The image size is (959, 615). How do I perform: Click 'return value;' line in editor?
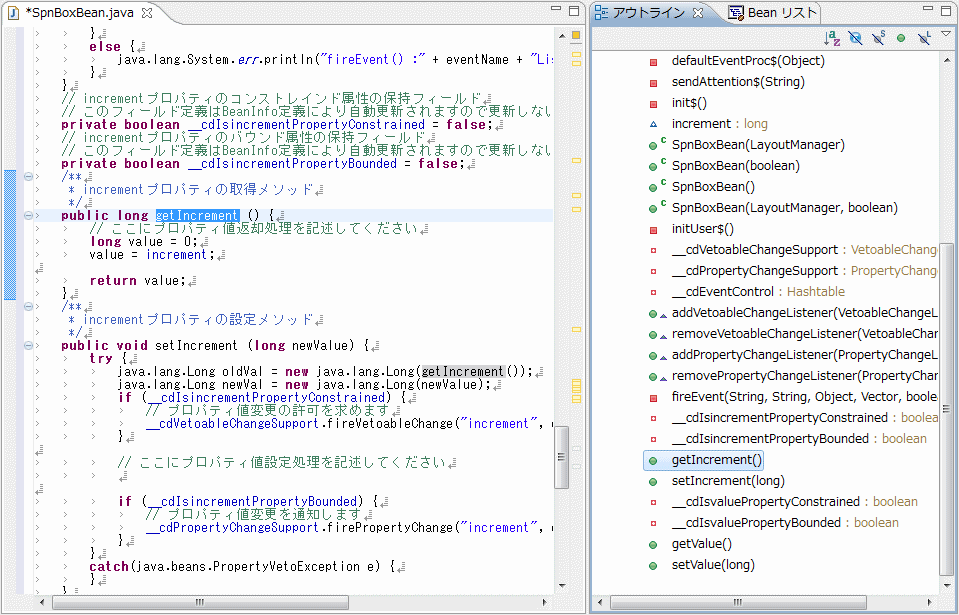click(138, 281)
